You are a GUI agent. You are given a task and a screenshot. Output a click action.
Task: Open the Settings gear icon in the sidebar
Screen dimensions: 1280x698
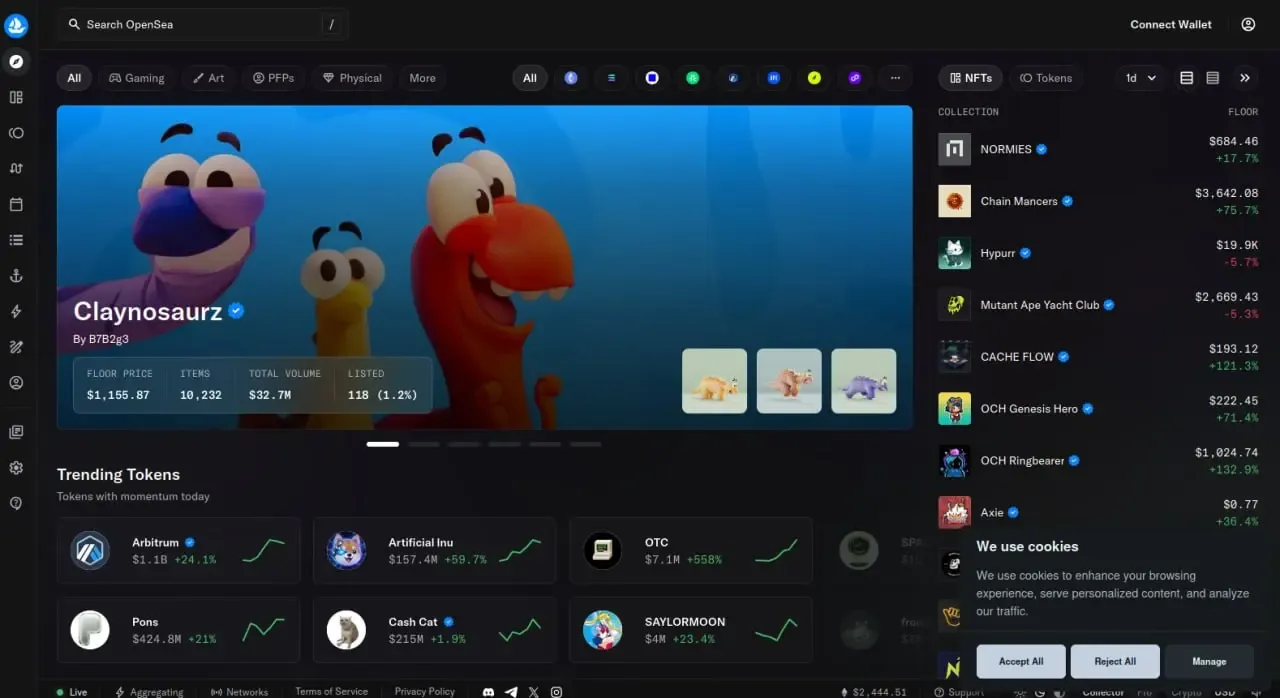pyautogui.click(x=16, y=468)
